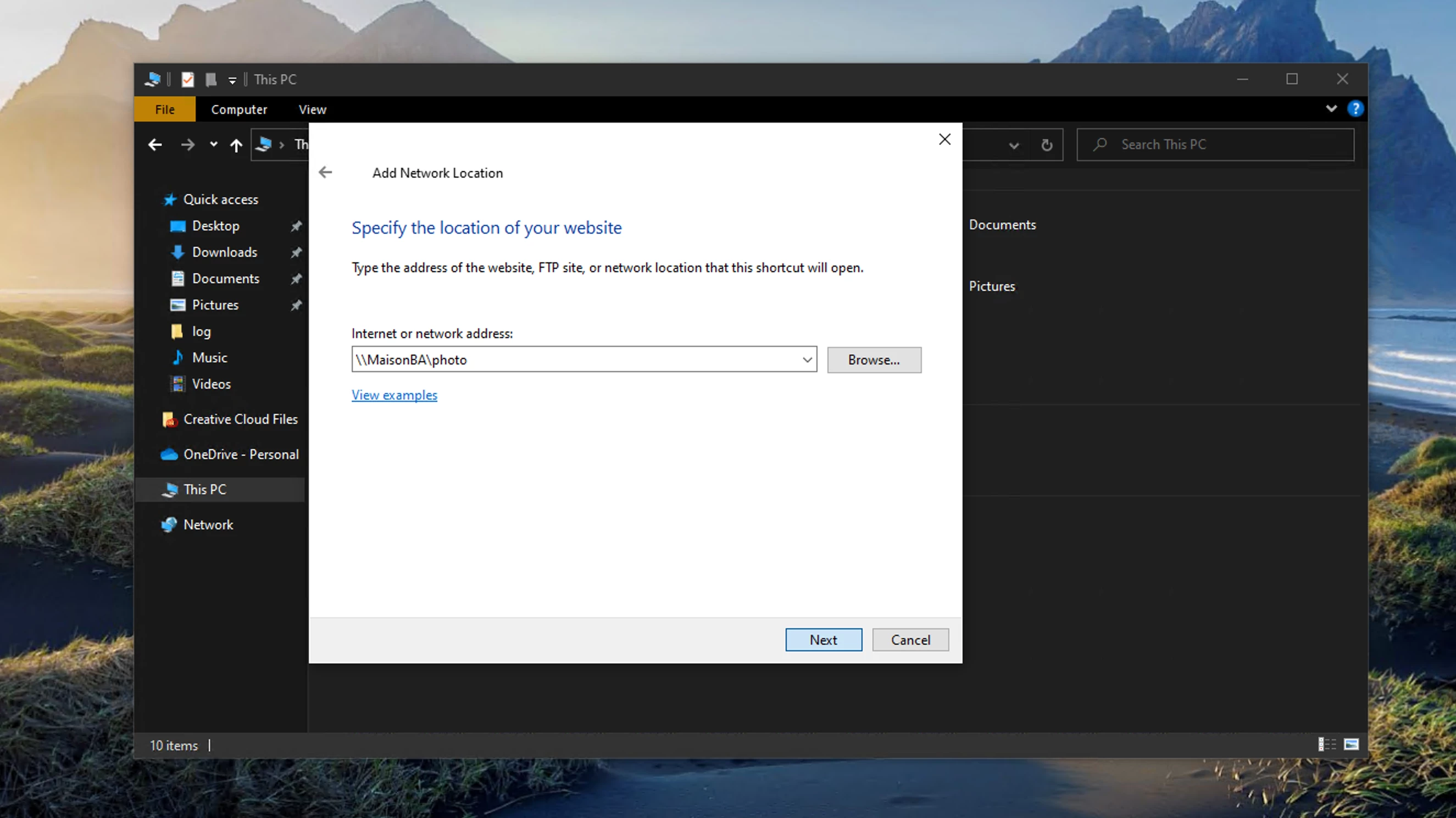The image size is (1456, 818).
Task: Expand the address bar history dropdown
Action: pyautogui.click(x=1014, y=145)
